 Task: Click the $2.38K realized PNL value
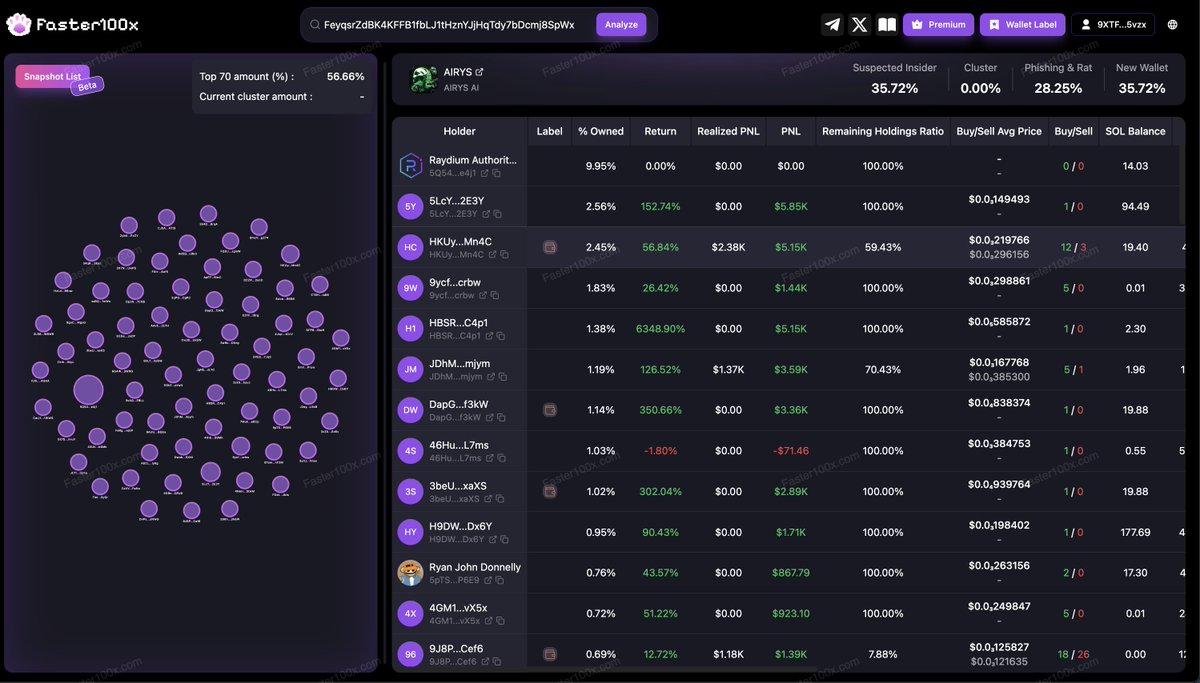729,247
